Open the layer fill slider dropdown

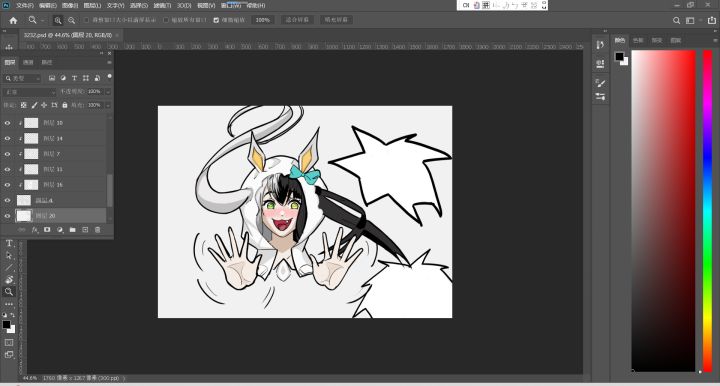[x=108, y=105]
